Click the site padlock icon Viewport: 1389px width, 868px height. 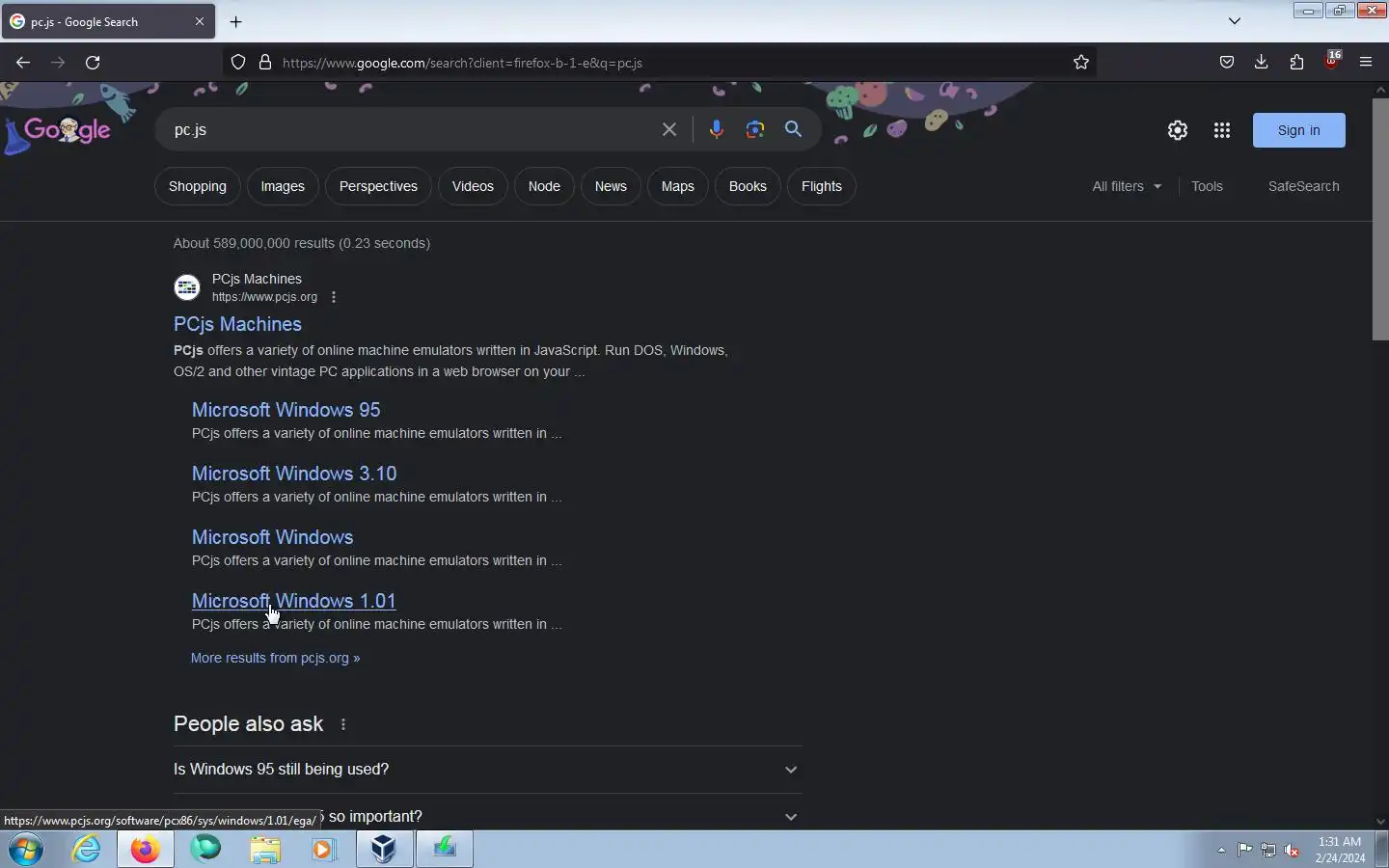[265, 63]
